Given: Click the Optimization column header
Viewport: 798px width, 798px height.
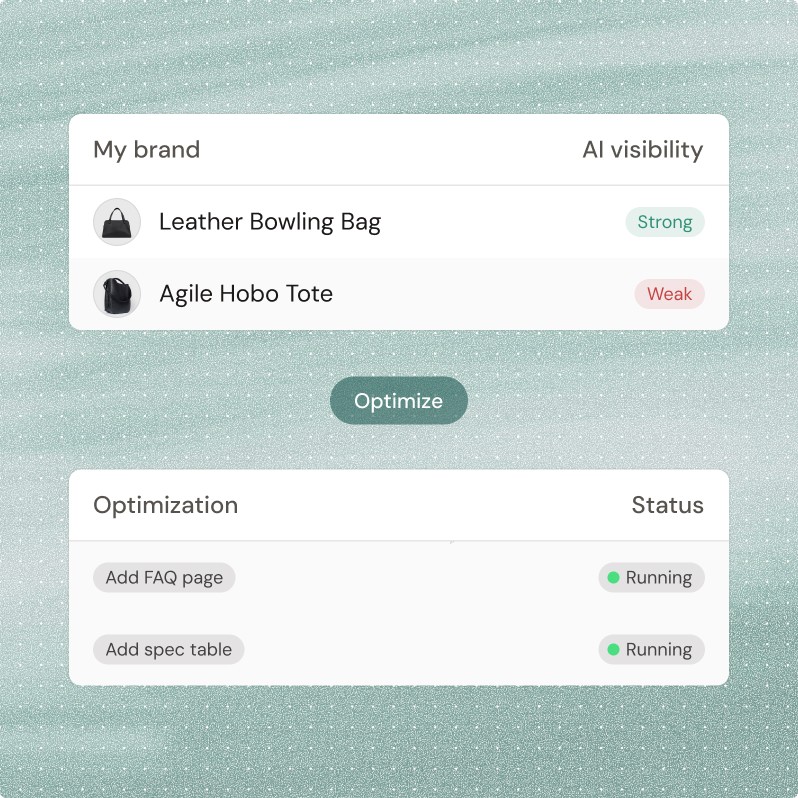Looking at the screenshot, I should tap(165, 505).
